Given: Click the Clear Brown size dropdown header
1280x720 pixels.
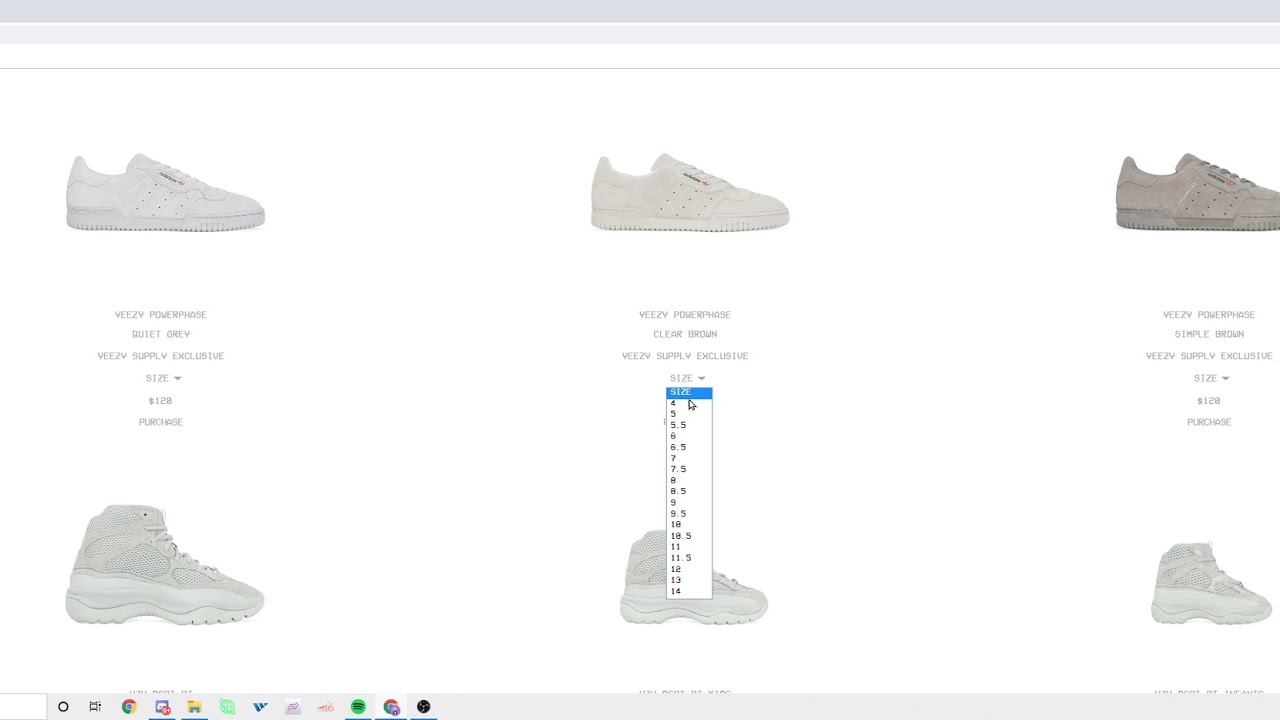Looking at the screenshot, I should (687, 378).
